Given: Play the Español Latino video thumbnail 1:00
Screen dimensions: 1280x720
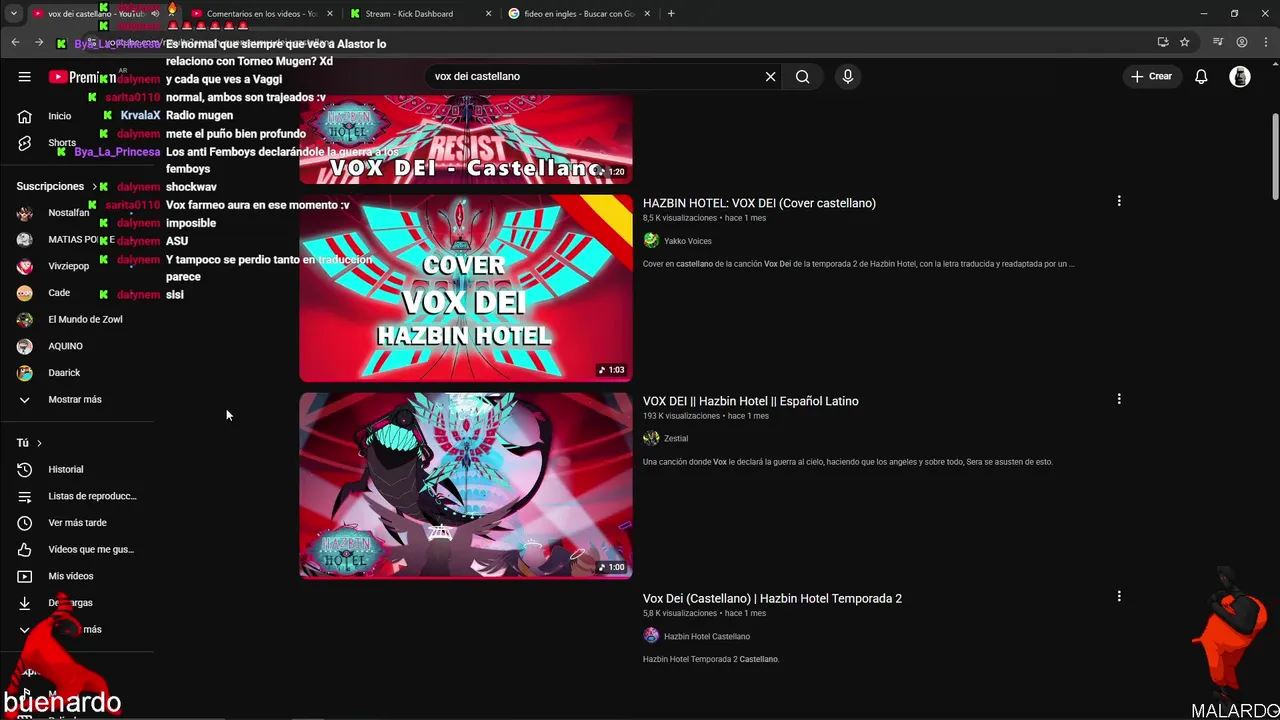Looking at the screenshot, I should pos(466,485).
